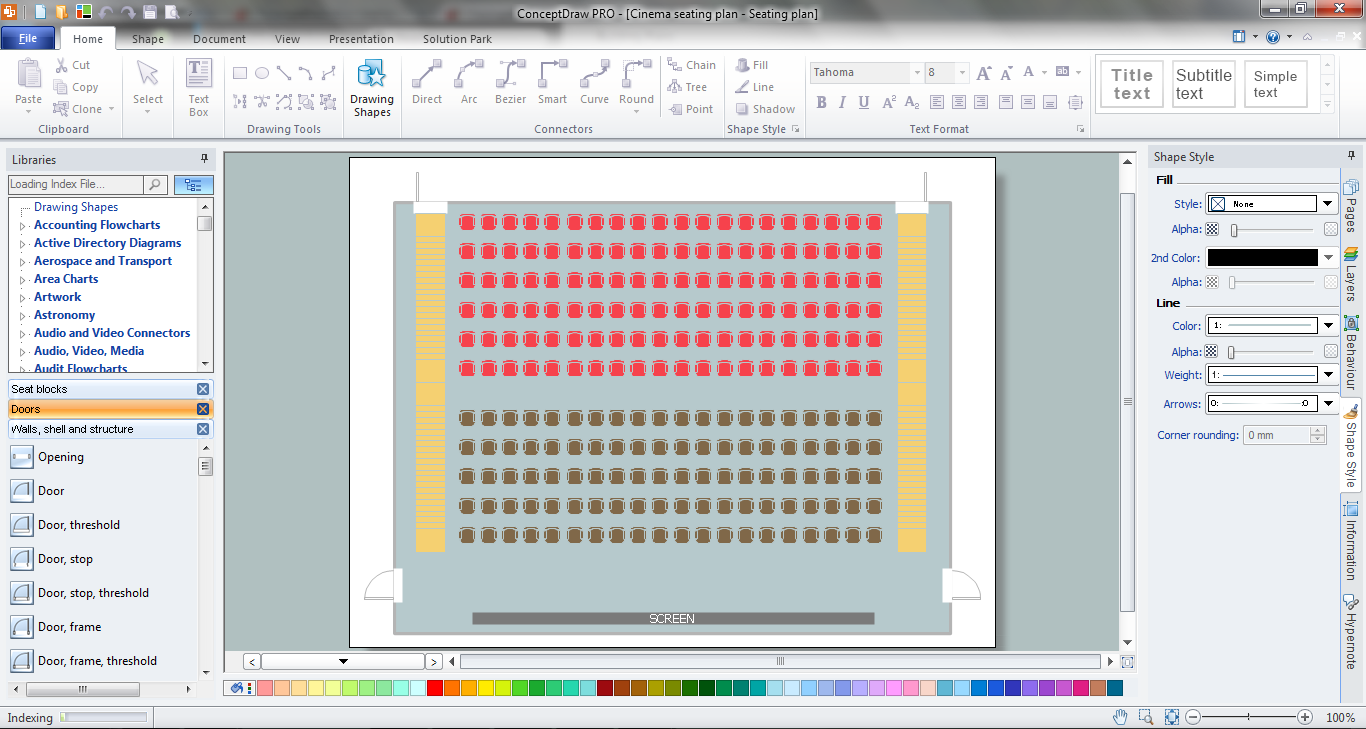Close the Seat blocks library
Viewport: 1366px width, 729px height.
(x=203, y=389)
